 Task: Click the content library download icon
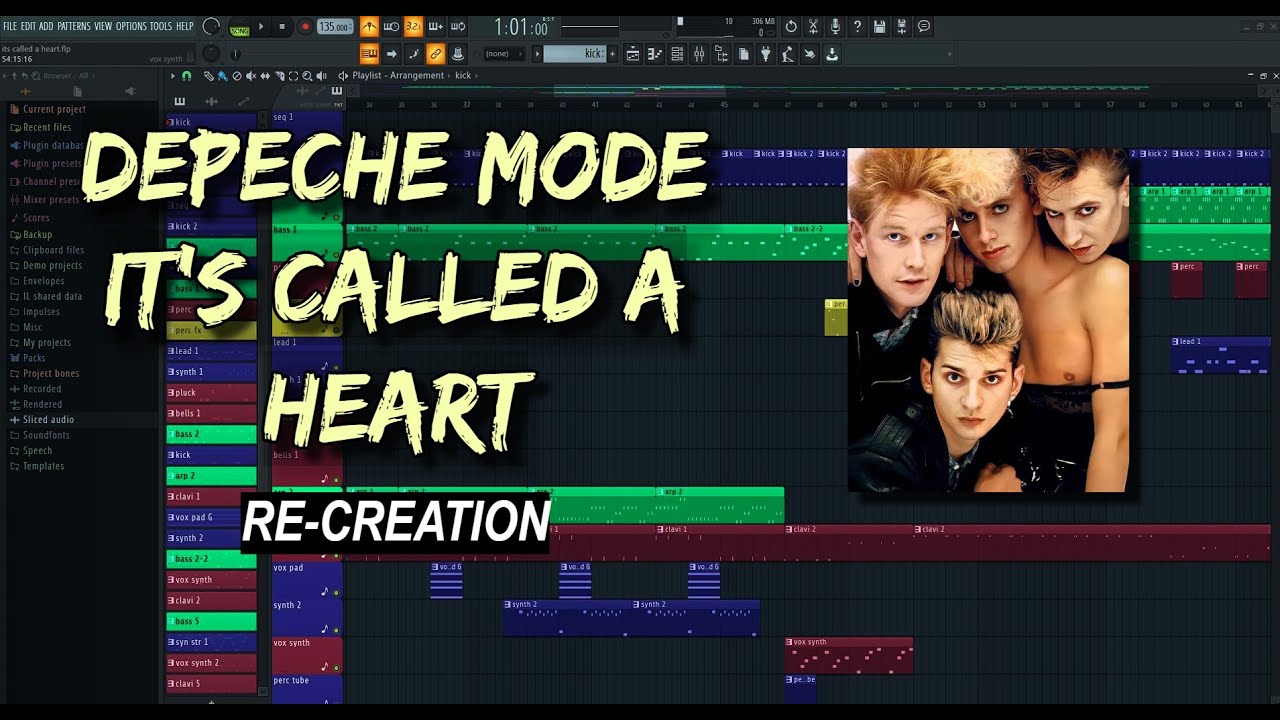pyautogui.click(x=831, y=54)
